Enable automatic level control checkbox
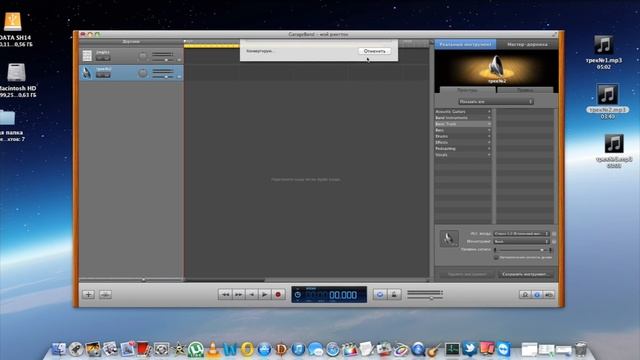The height and width of the screenshot is (360, 640). coord(496,257)
